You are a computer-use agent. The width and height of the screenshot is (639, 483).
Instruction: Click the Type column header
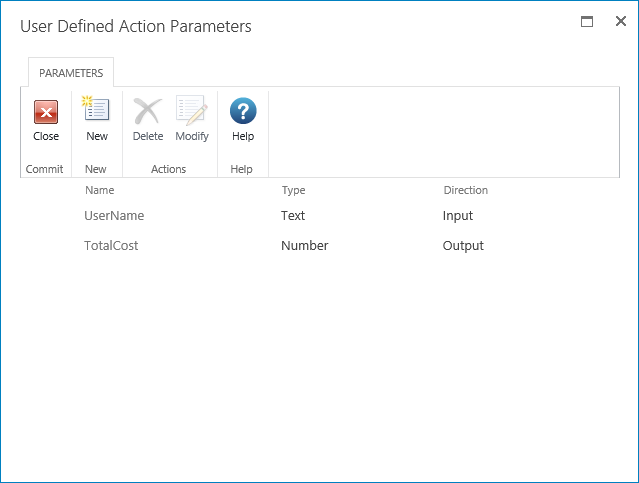pos(293,190)
